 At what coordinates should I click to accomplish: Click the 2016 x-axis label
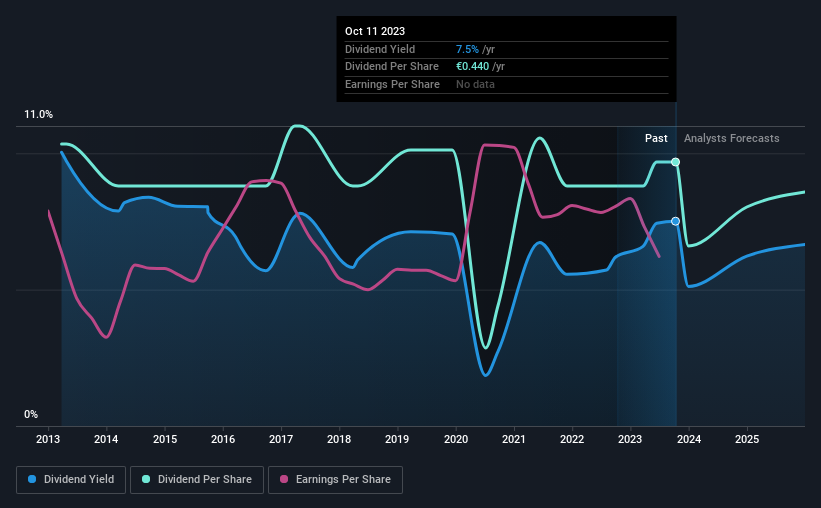click(x=223, y=439)
